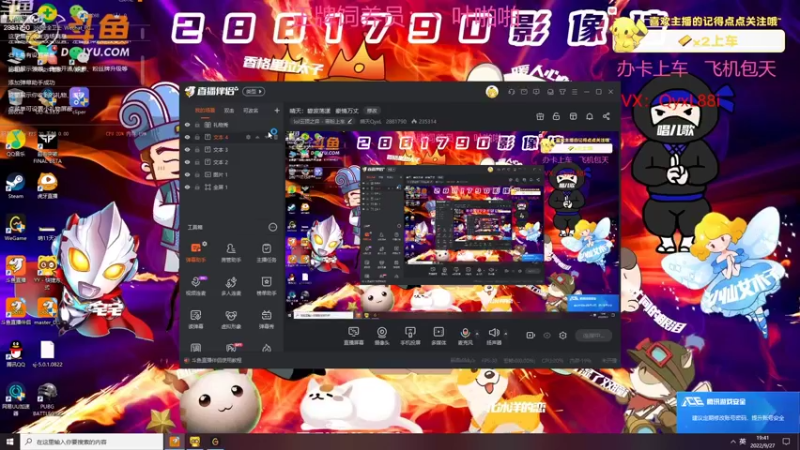Switch to the third scene tab
Viewport: 800px width, 450px height.
click(251, 111)
